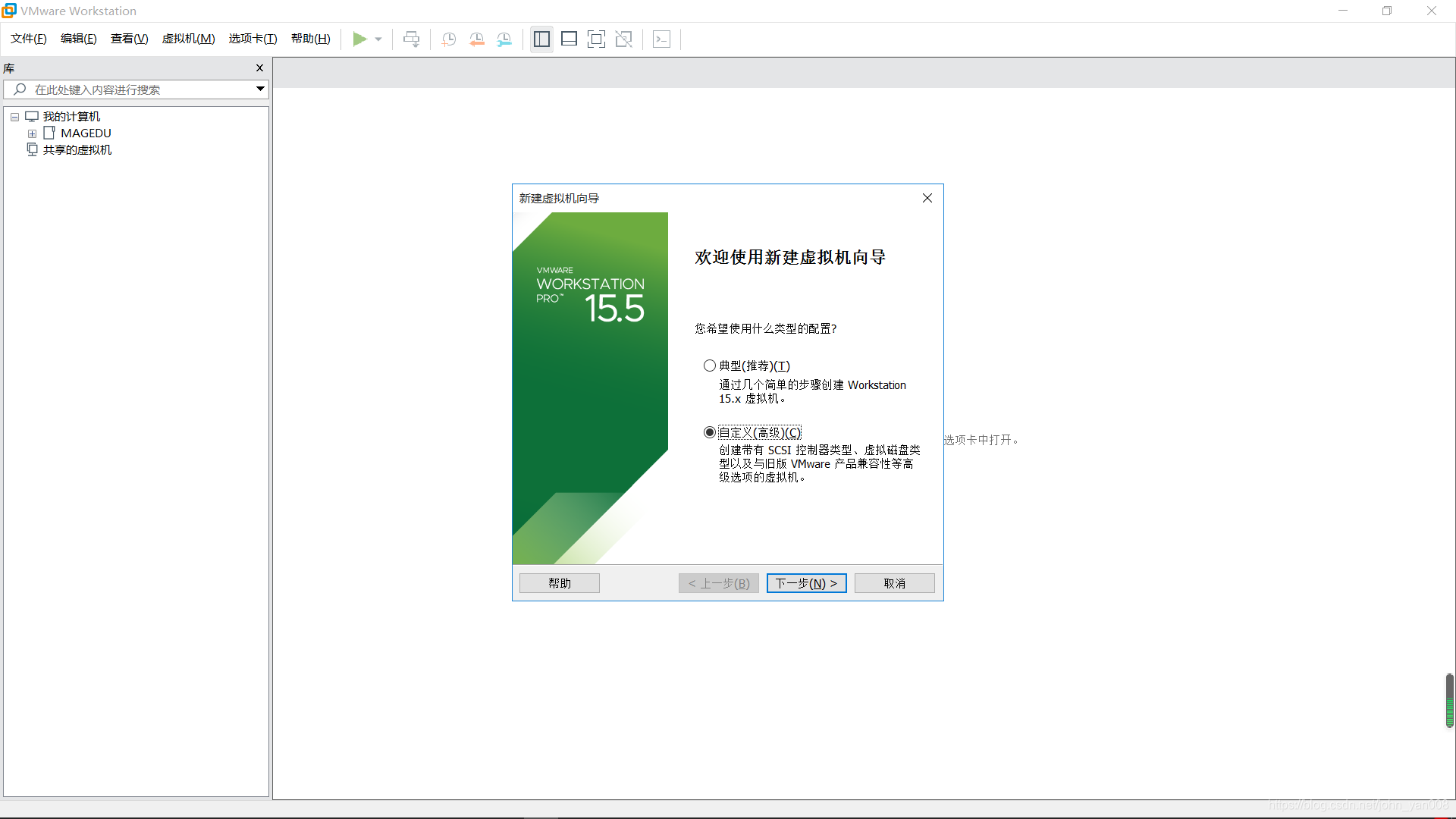Image resolution: width=1456 pixels, height=819 pixels.
Task: Click Send Ctrl+Alt+Del toolbar icon
Action: coord(411,39)
